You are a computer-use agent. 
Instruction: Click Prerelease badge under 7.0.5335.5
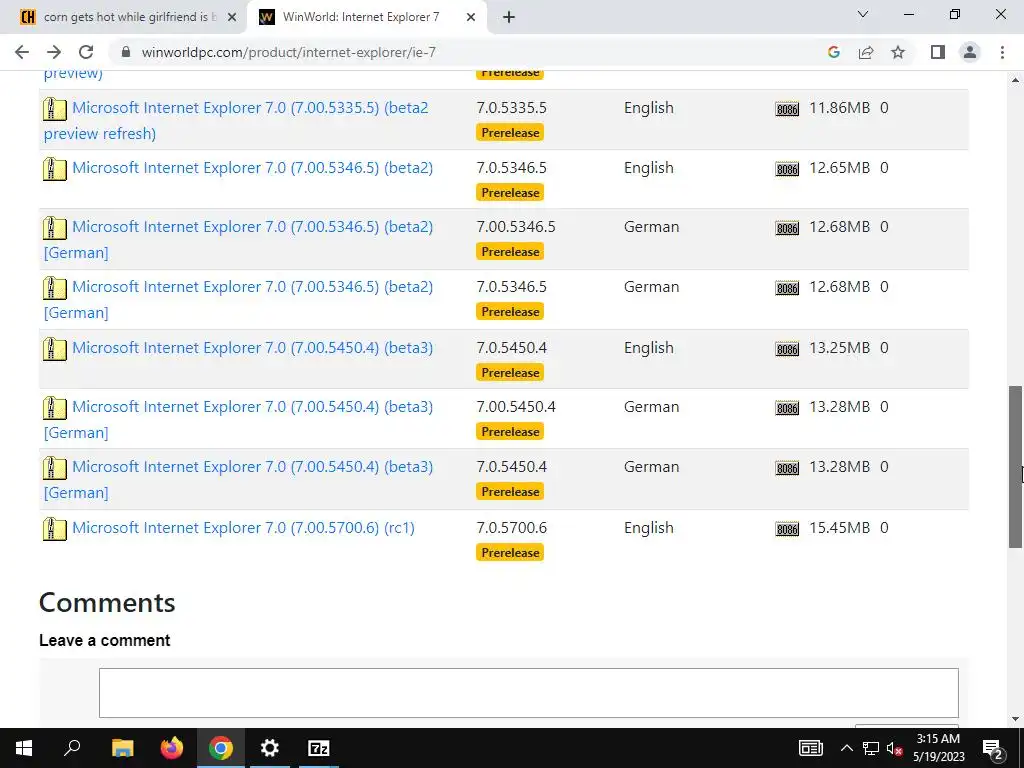tap(510, 133)
